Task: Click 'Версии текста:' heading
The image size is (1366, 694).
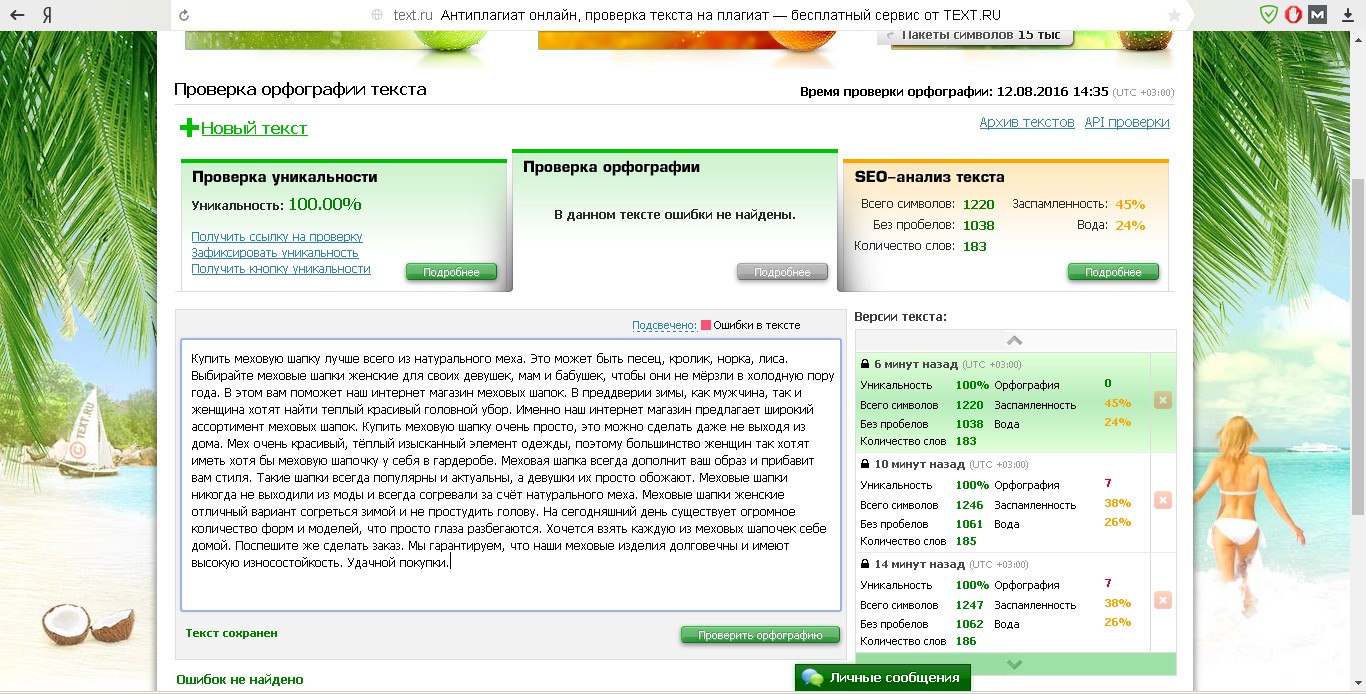Action: tap(900, 317)
